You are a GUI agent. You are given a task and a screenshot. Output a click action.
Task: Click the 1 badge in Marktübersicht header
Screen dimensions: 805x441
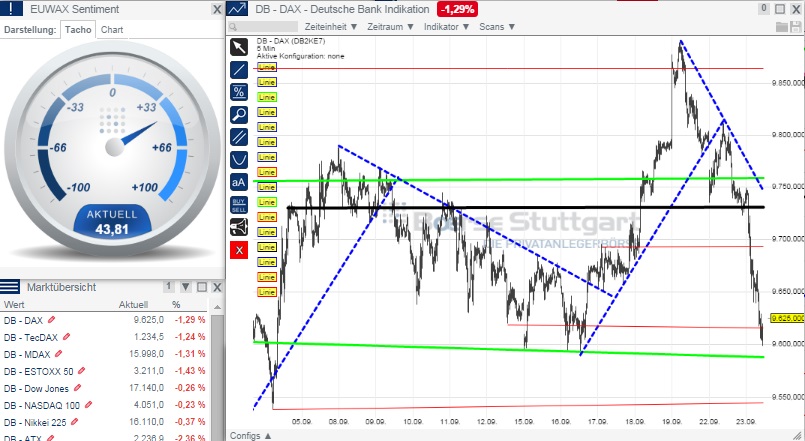coord(168,286)
